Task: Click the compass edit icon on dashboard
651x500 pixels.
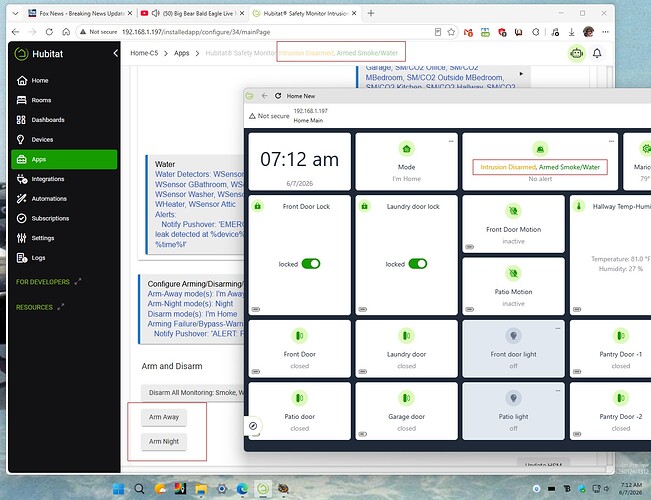Action: click(x=253, y=426)
